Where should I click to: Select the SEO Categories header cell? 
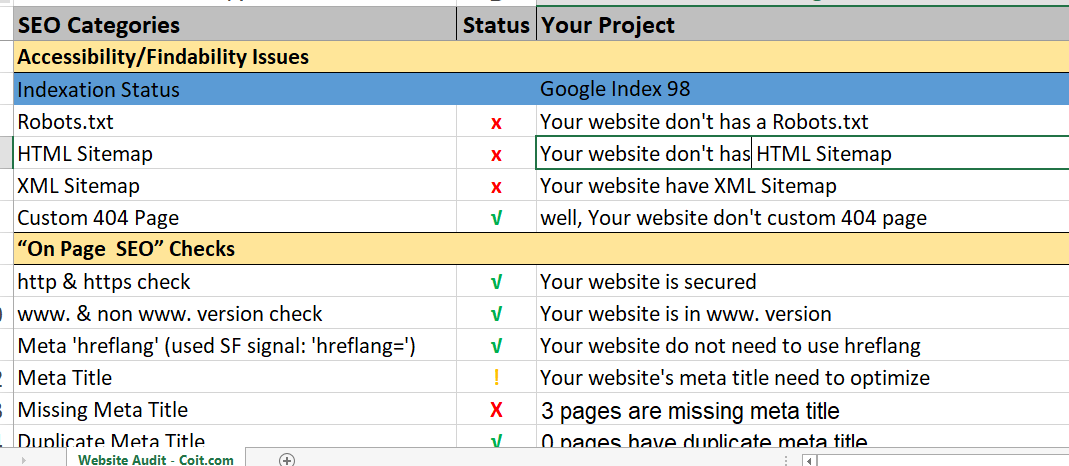pos(236,25)
